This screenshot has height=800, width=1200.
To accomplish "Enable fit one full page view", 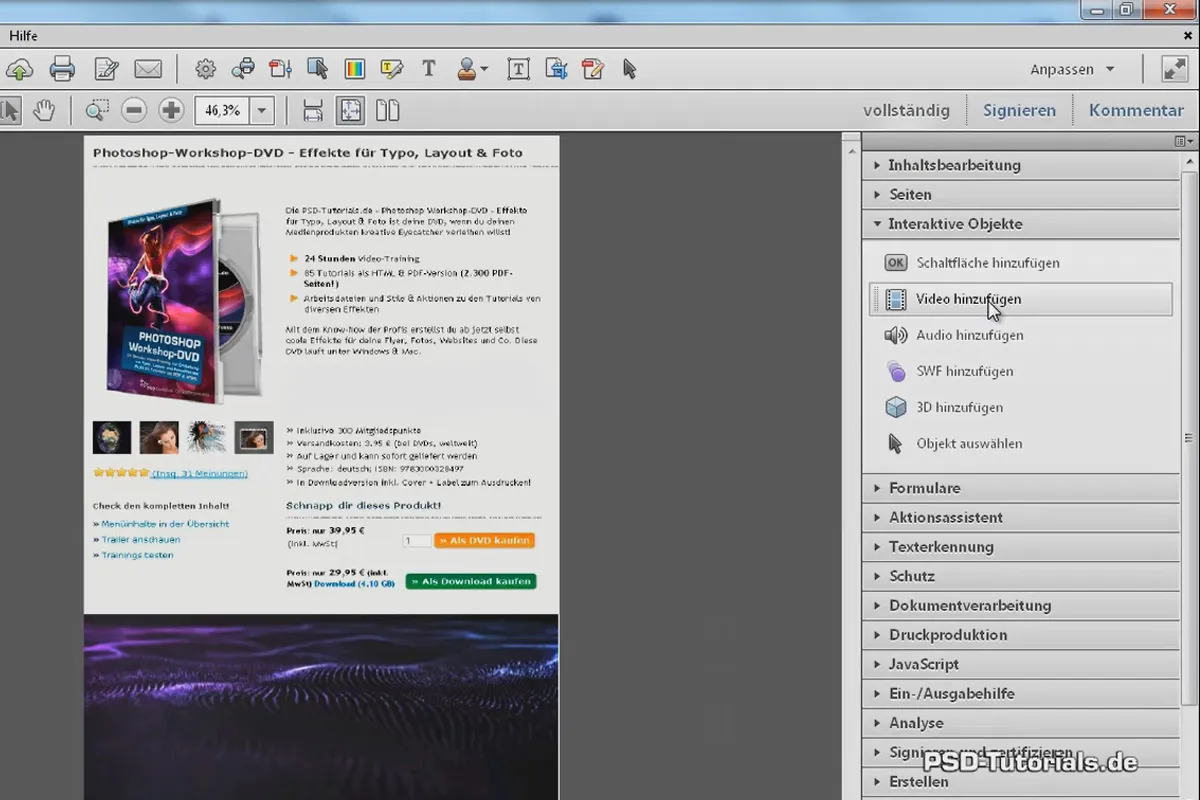I will [349, 110].
